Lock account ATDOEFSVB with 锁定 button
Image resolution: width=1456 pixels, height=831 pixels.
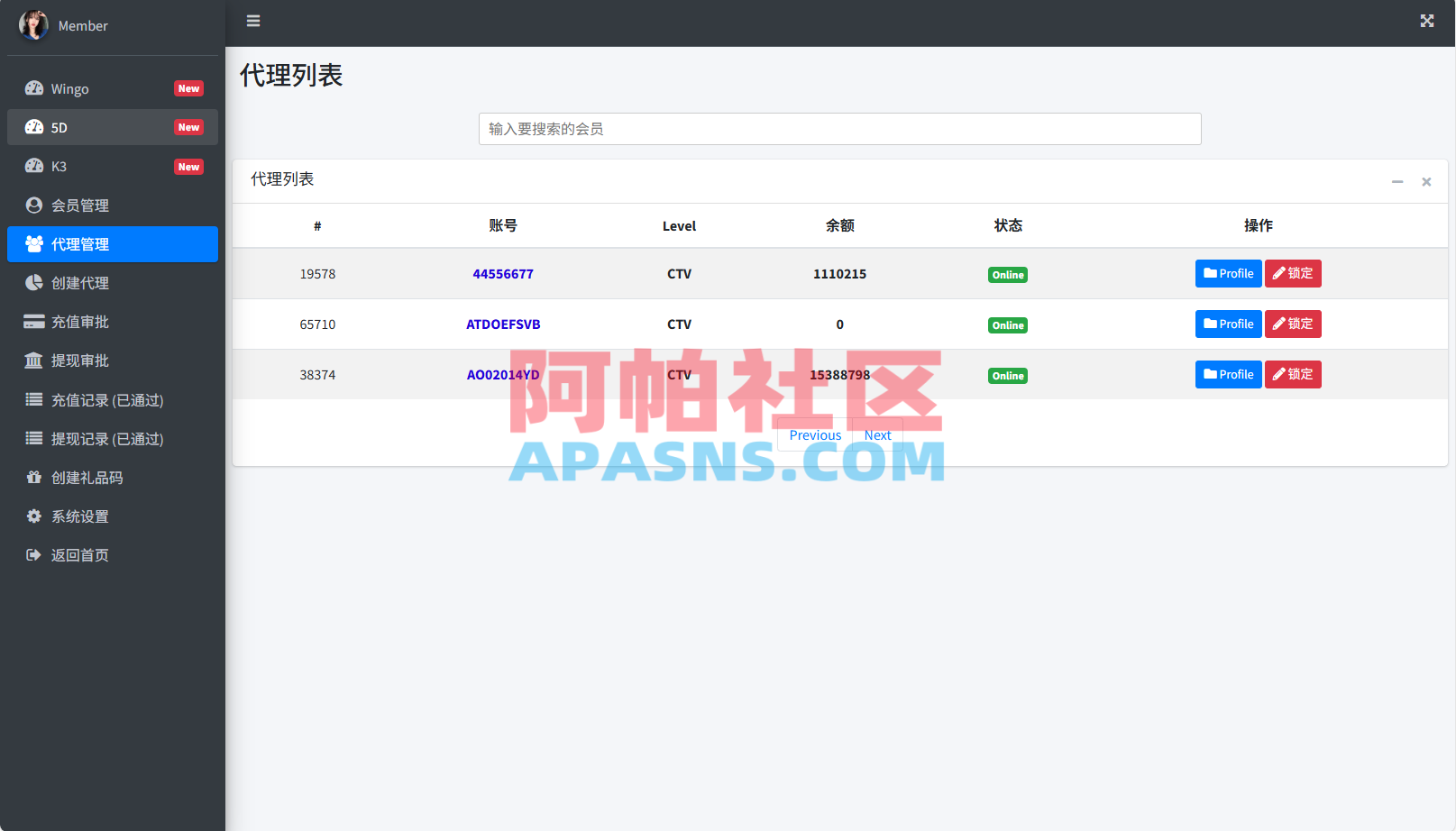pos(1293,324)
